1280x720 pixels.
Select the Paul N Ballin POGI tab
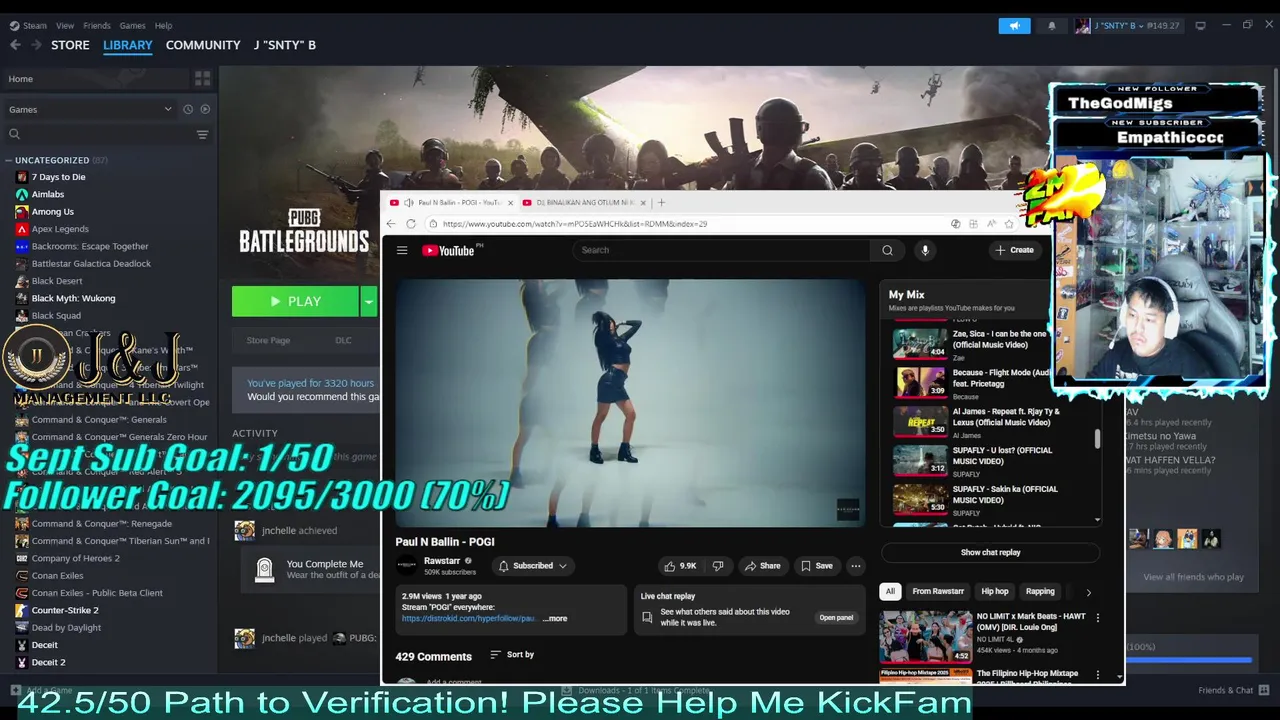coord(452,202)
